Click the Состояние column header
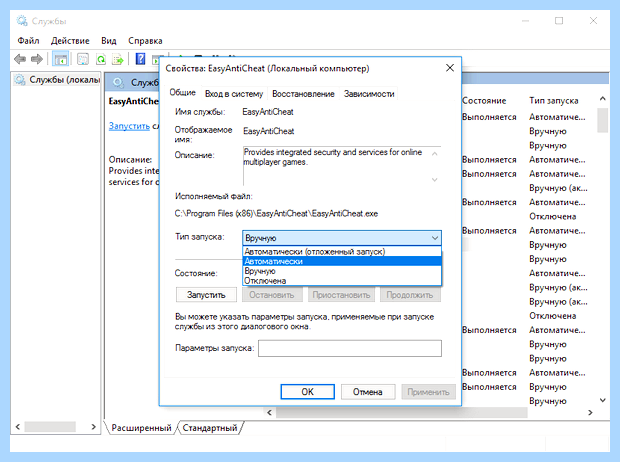Viewport: 620px width, 462px height. tap(484, 100)
